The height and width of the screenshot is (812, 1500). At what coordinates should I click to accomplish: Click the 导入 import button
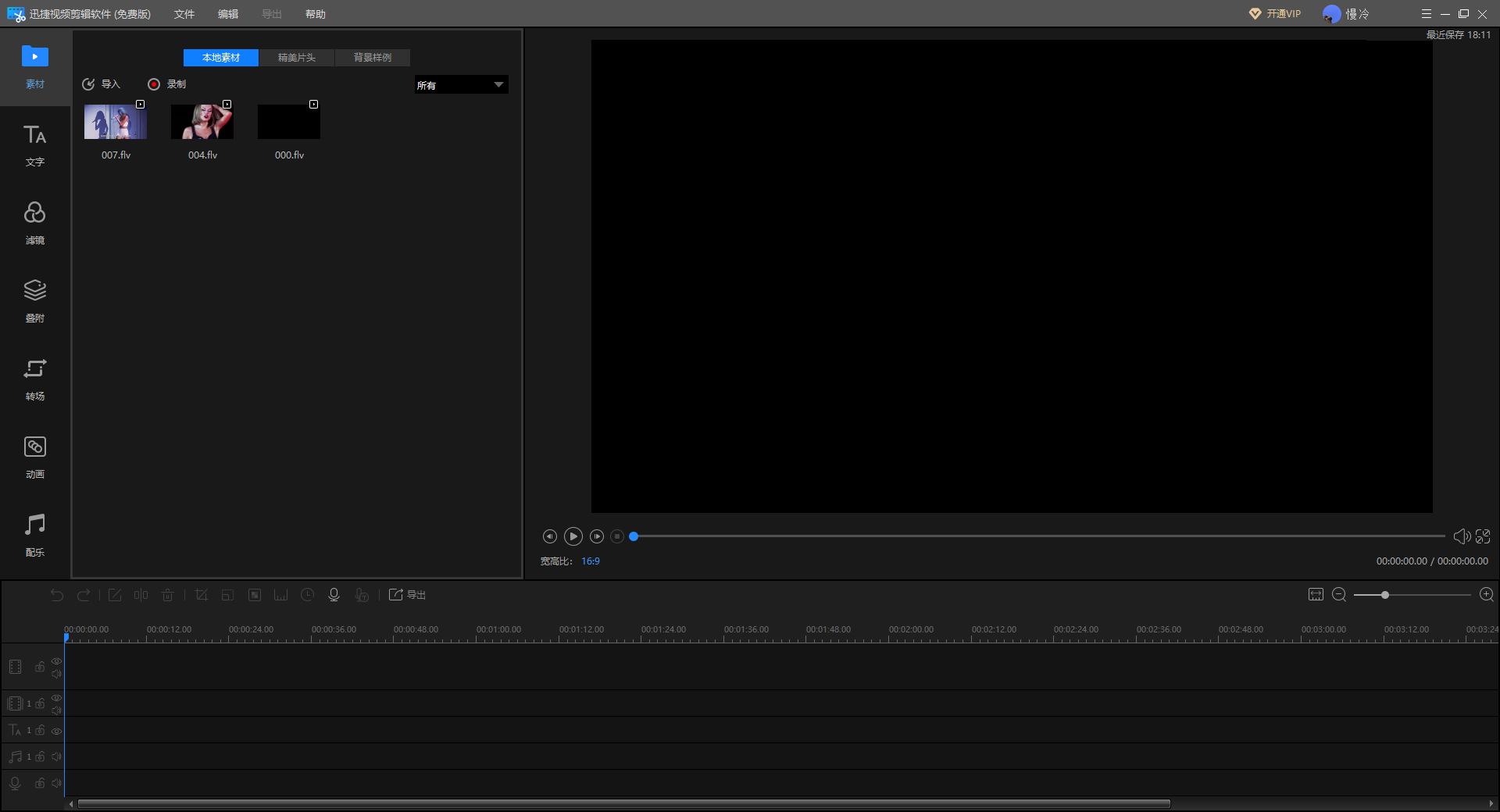coord(102,84)
